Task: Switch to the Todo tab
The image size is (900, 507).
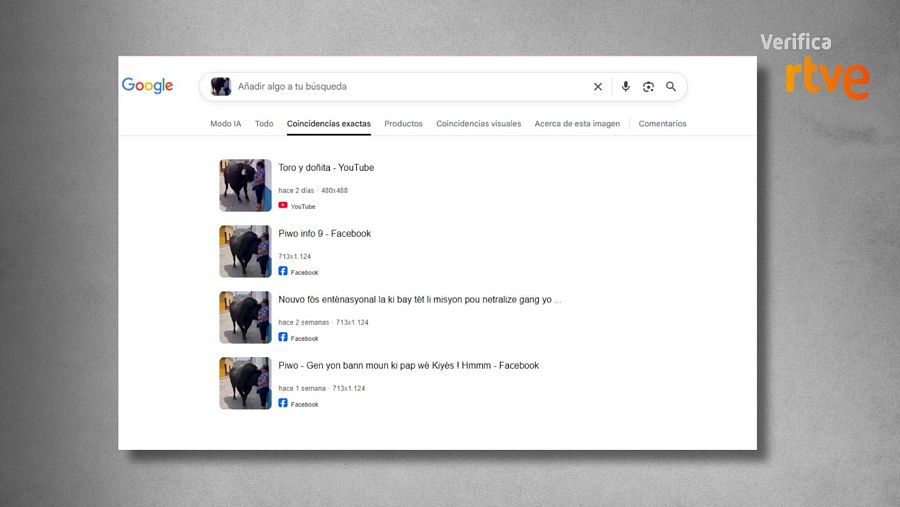Action: tap(264, 123)
